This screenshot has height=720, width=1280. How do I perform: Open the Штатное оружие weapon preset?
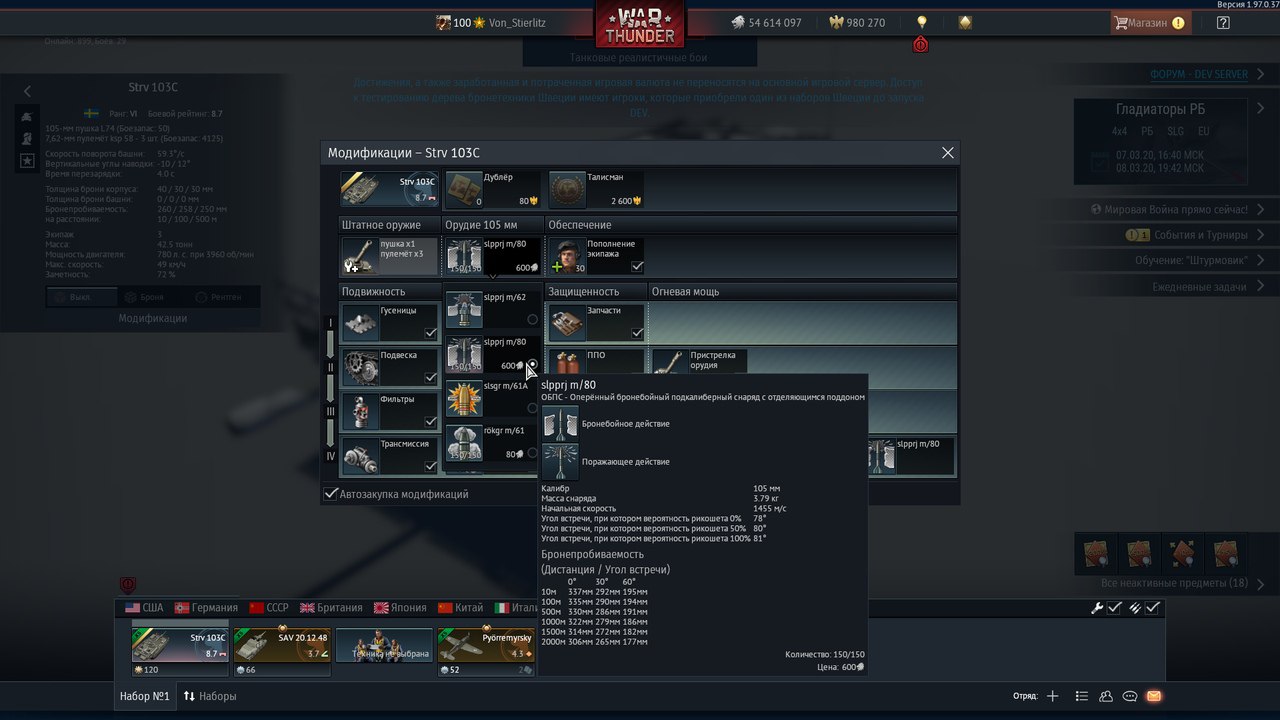pos(390,256)
